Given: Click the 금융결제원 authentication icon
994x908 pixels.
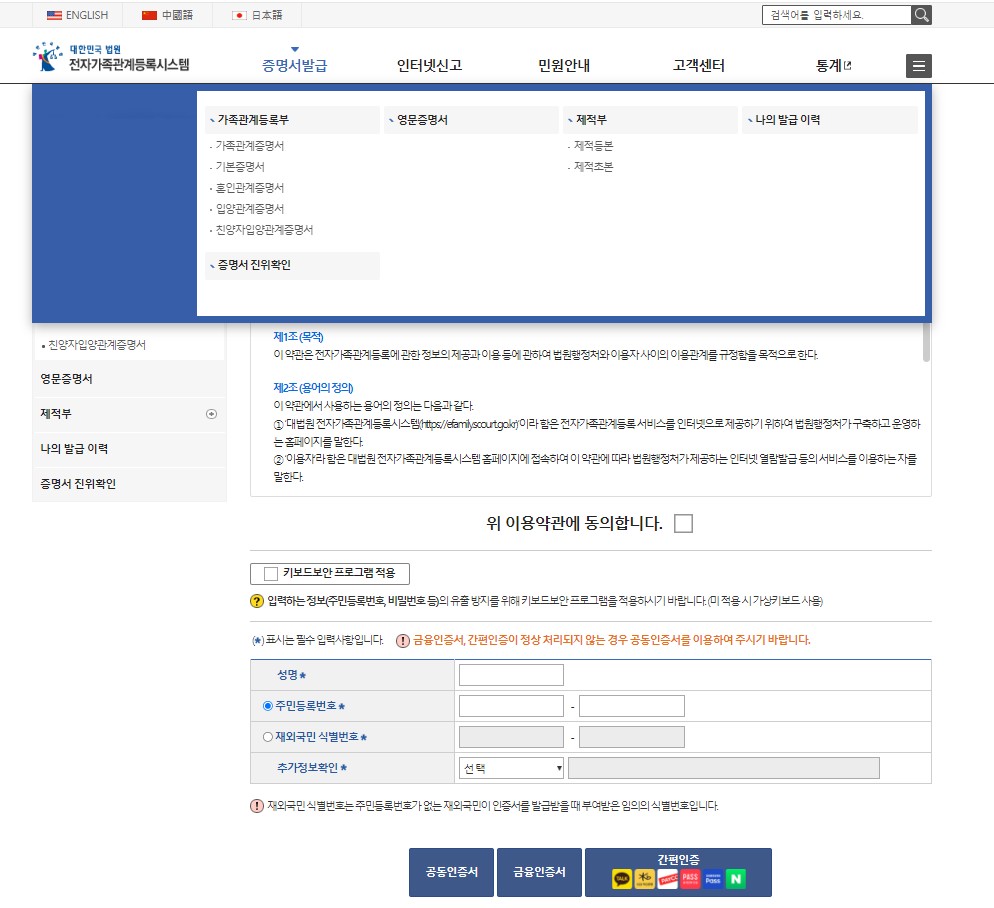Looking at the screenshot, I should pos(644,878).
